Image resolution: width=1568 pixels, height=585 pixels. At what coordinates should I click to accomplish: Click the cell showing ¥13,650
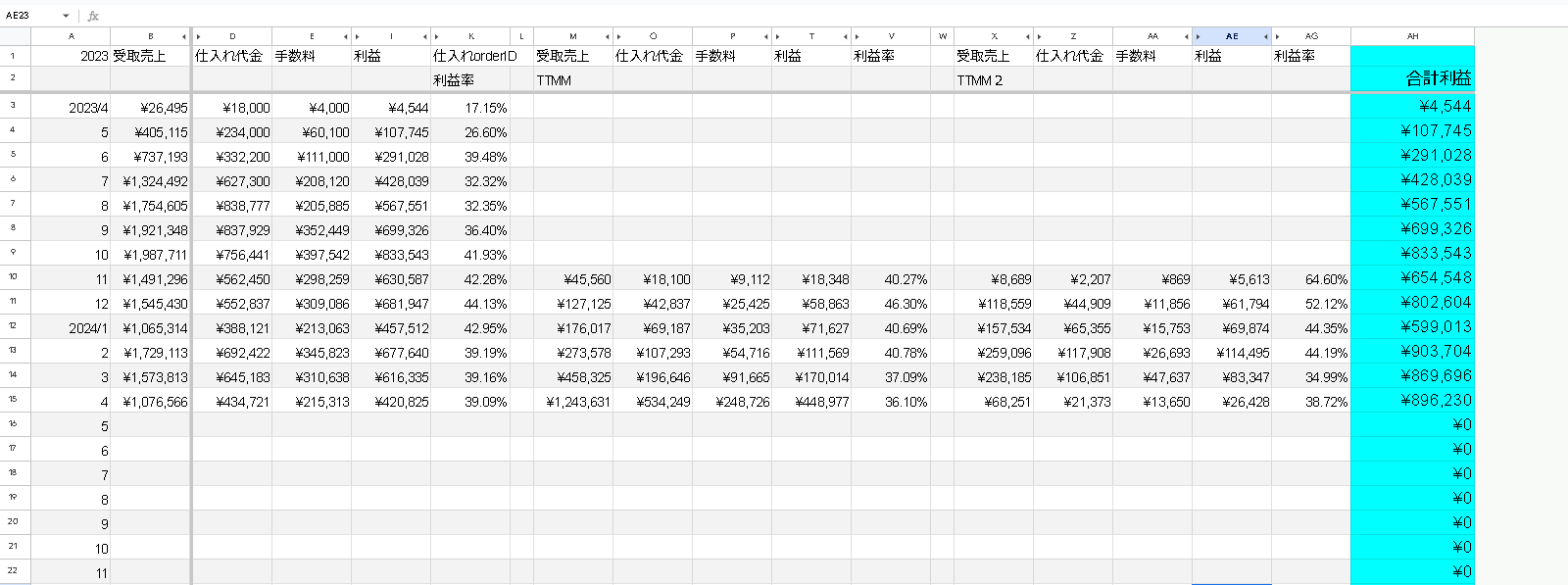(1152, 401)
